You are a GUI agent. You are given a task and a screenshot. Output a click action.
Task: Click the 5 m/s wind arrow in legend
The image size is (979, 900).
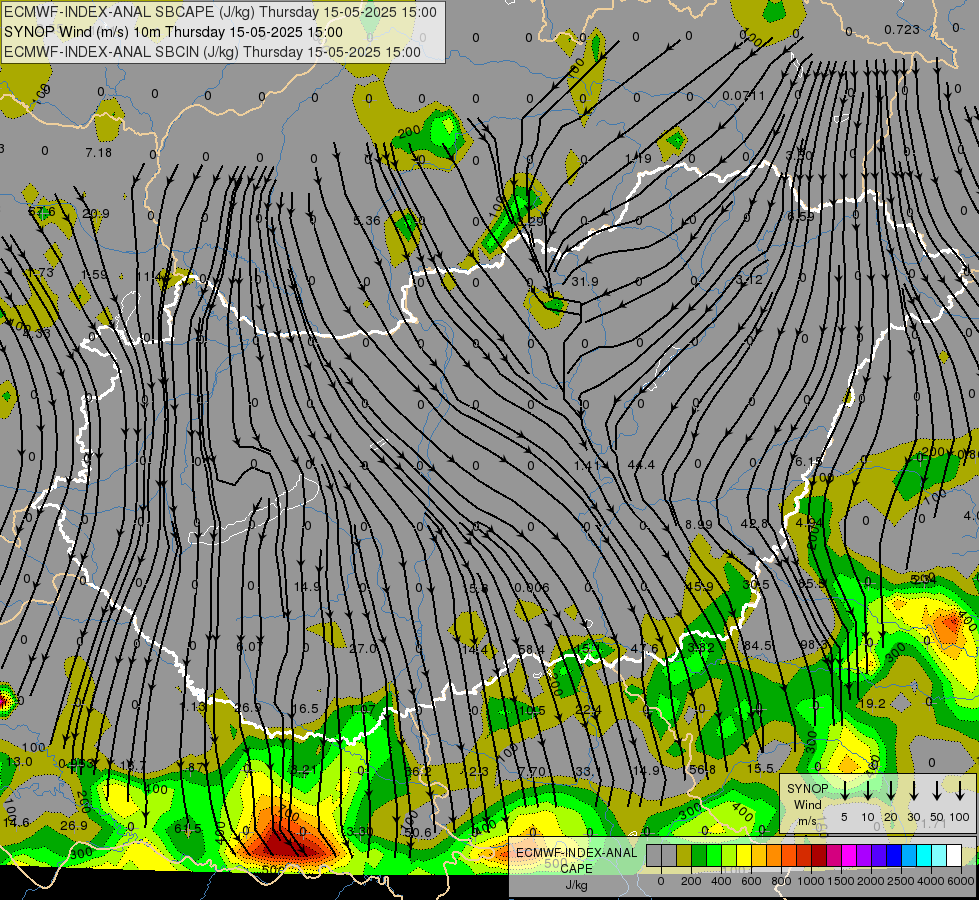click(844, 791)
